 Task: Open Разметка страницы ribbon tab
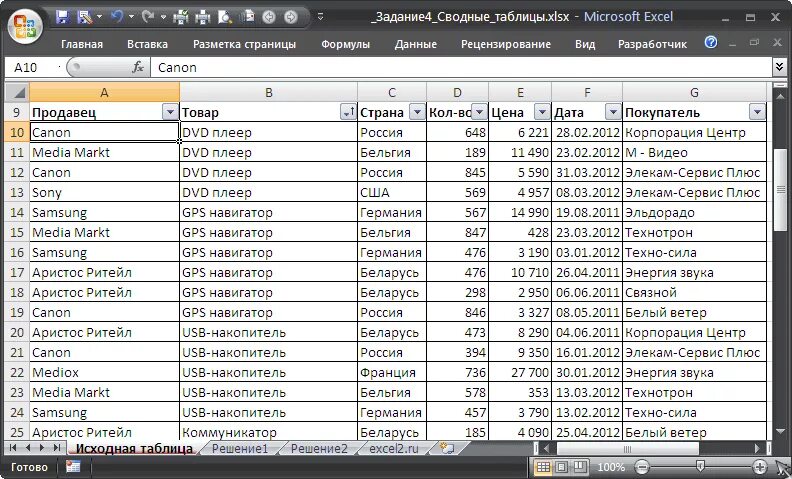point(244,44)
